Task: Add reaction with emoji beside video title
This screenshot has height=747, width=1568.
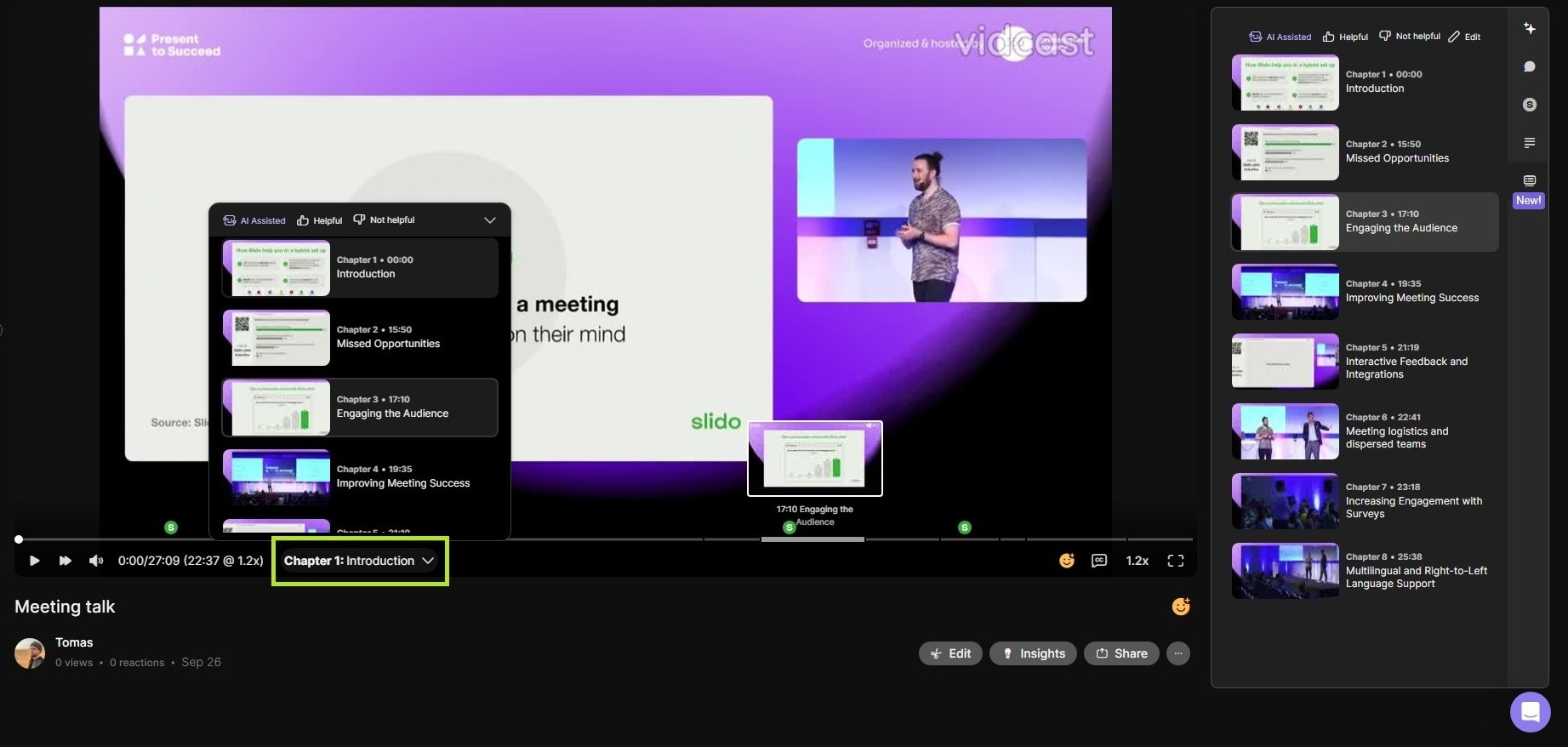Action: [x=1180, y=606]
